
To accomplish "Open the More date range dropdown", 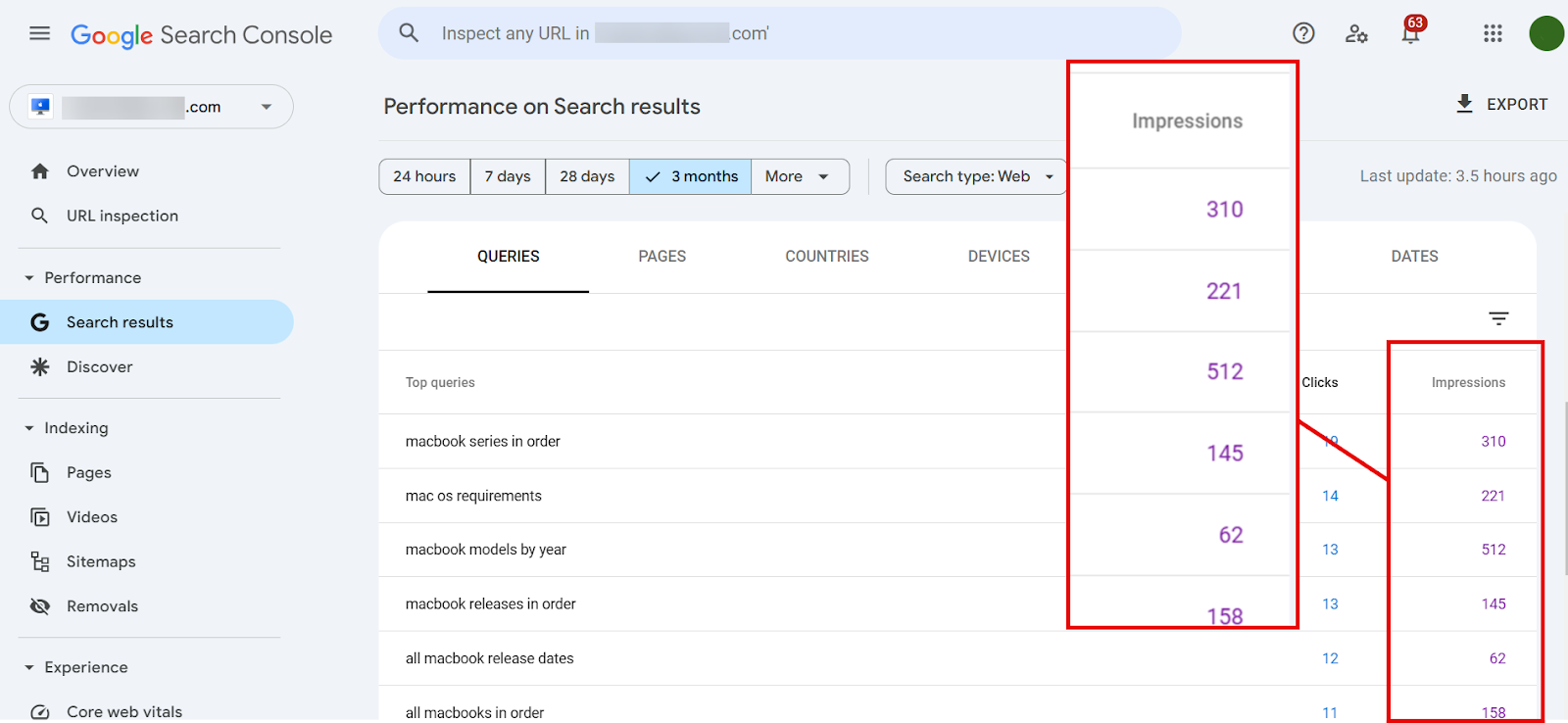I will pyautogui.click(x=800, y=176).
